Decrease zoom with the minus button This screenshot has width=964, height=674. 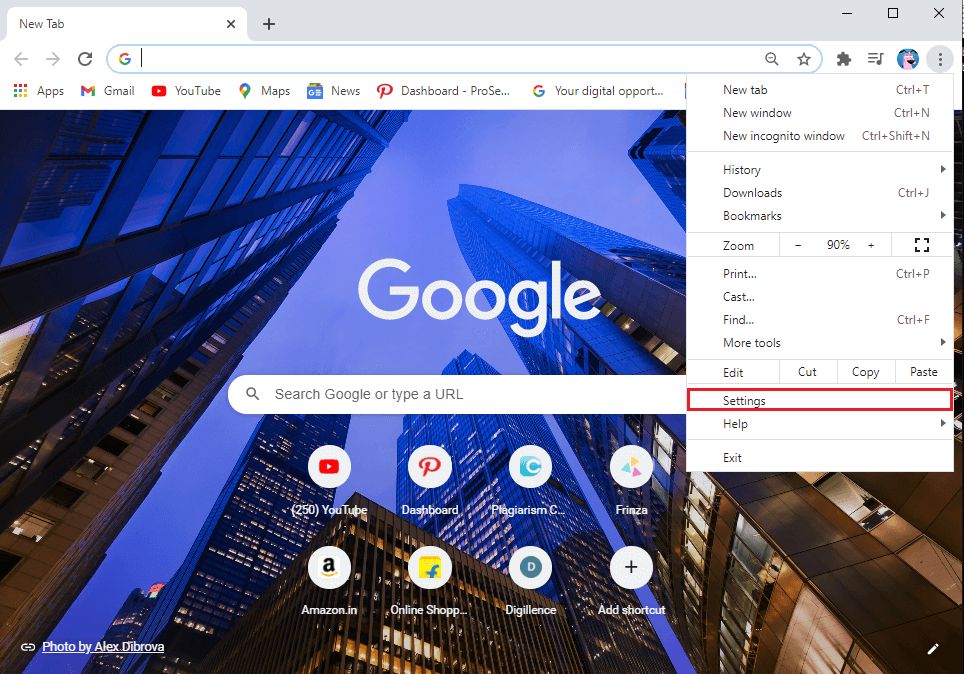pos(798,245)
